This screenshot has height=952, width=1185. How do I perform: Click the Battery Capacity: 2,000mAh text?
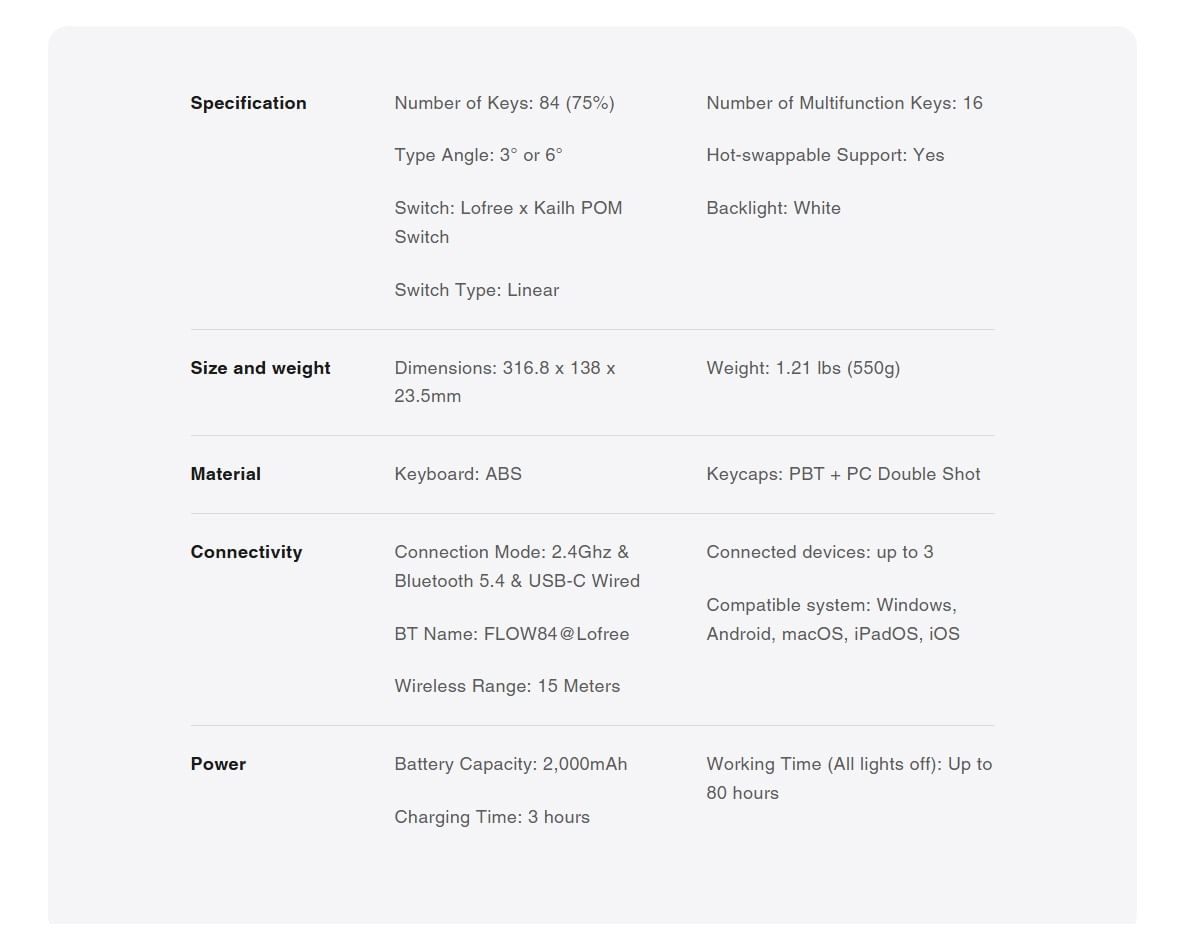coord(510,764)
